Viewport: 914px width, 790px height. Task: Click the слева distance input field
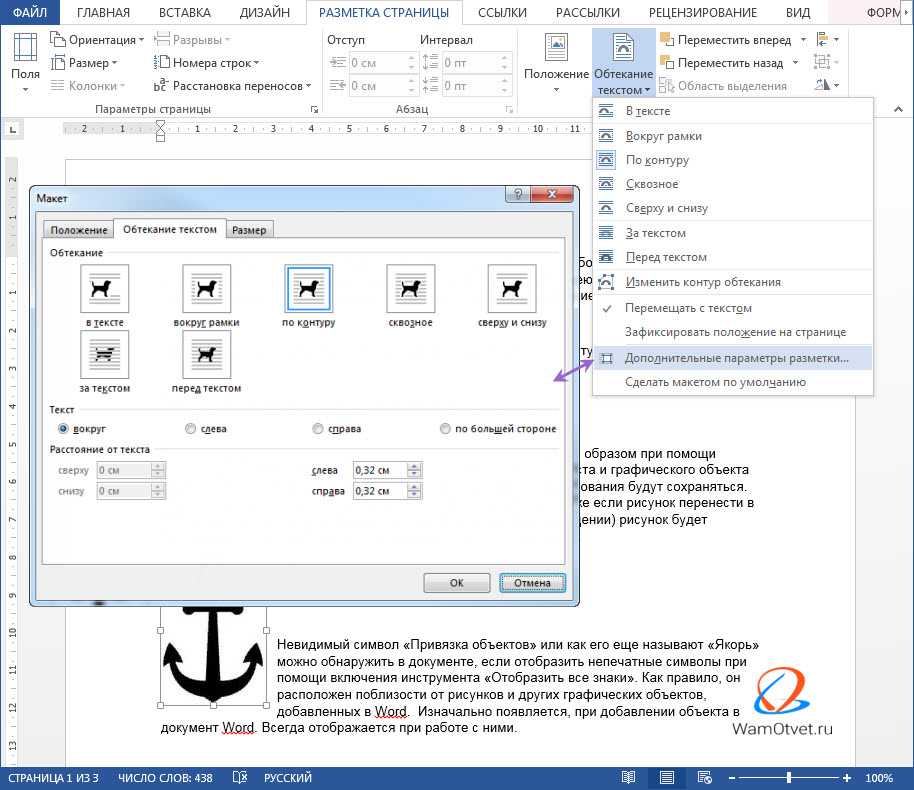point(380,470)
